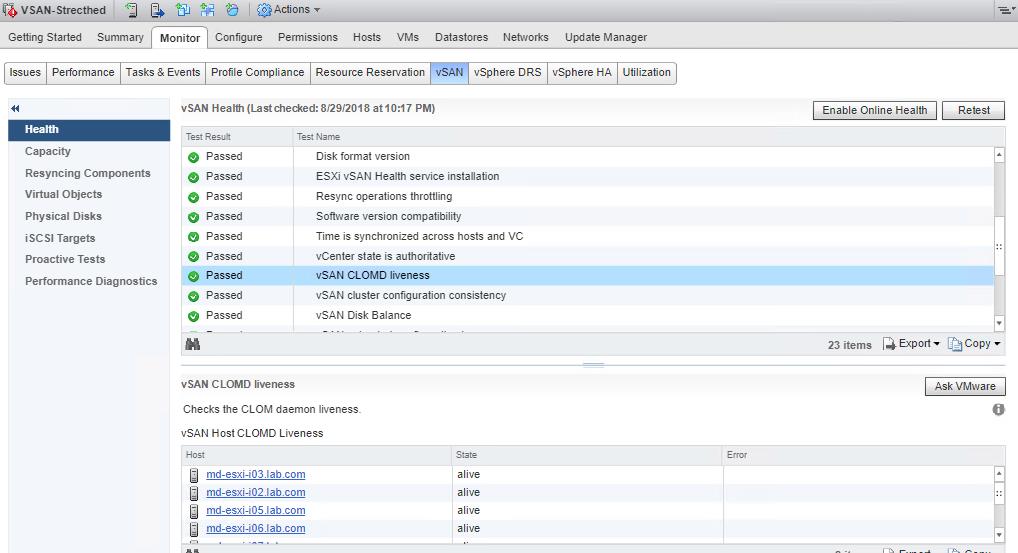Screen dimensions: 1018x553
Task: Open the Datastores tab
Action: coord(461,38)
